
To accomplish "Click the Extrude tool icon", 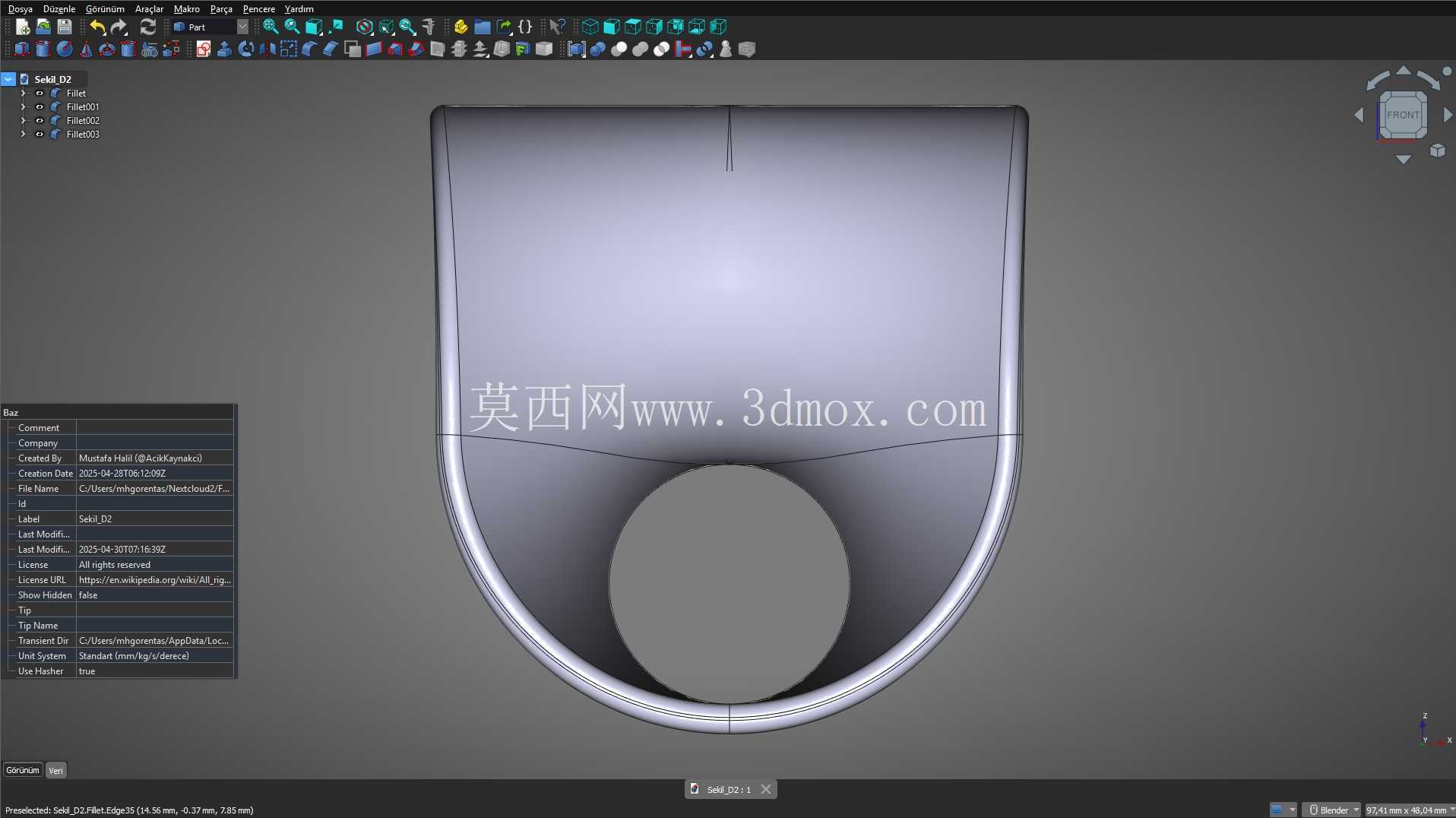I will [x=224, y=49].
